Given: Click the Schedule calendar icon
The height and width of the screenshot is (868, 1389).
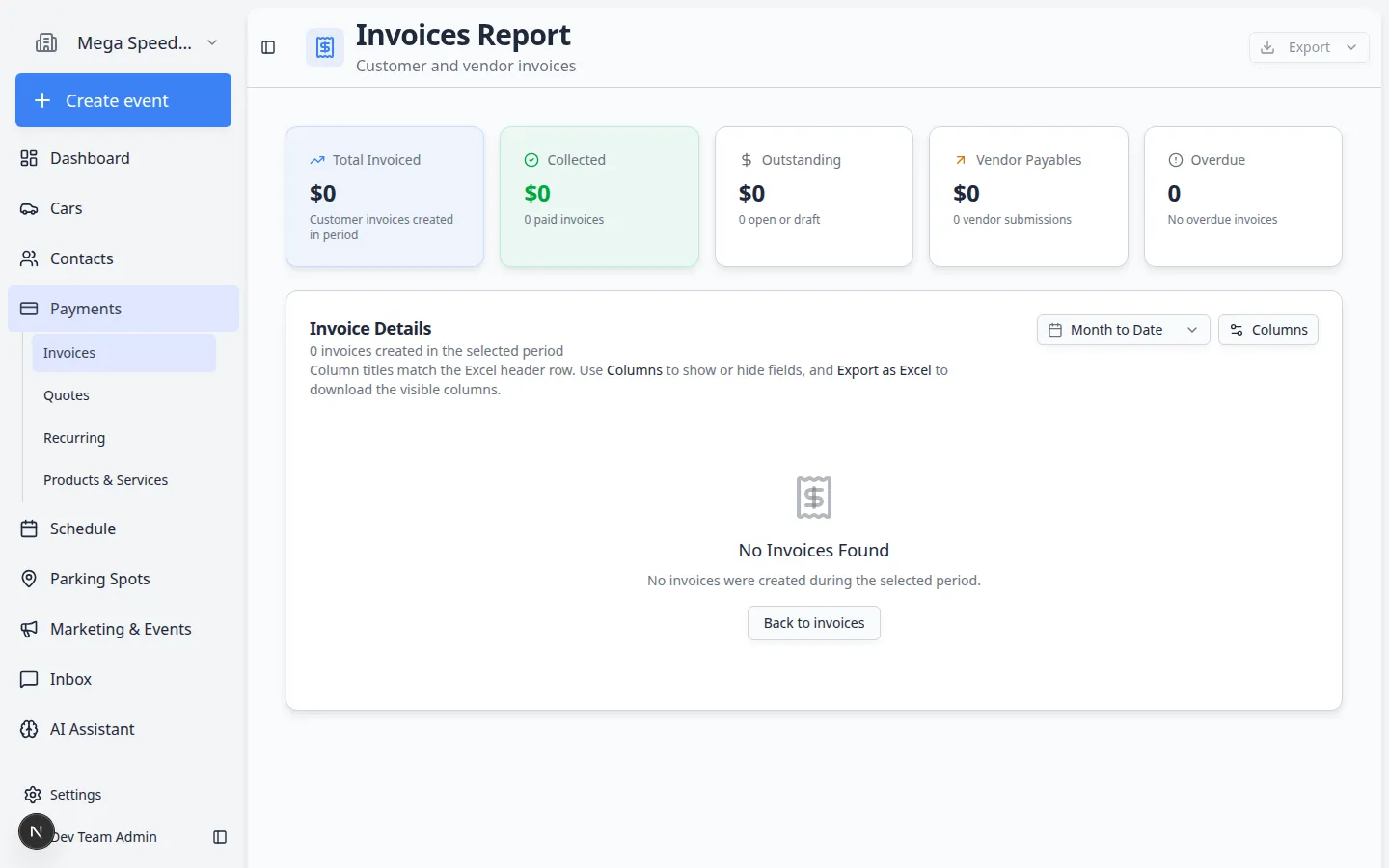Looking at the screenshot, I should (29, 529).
